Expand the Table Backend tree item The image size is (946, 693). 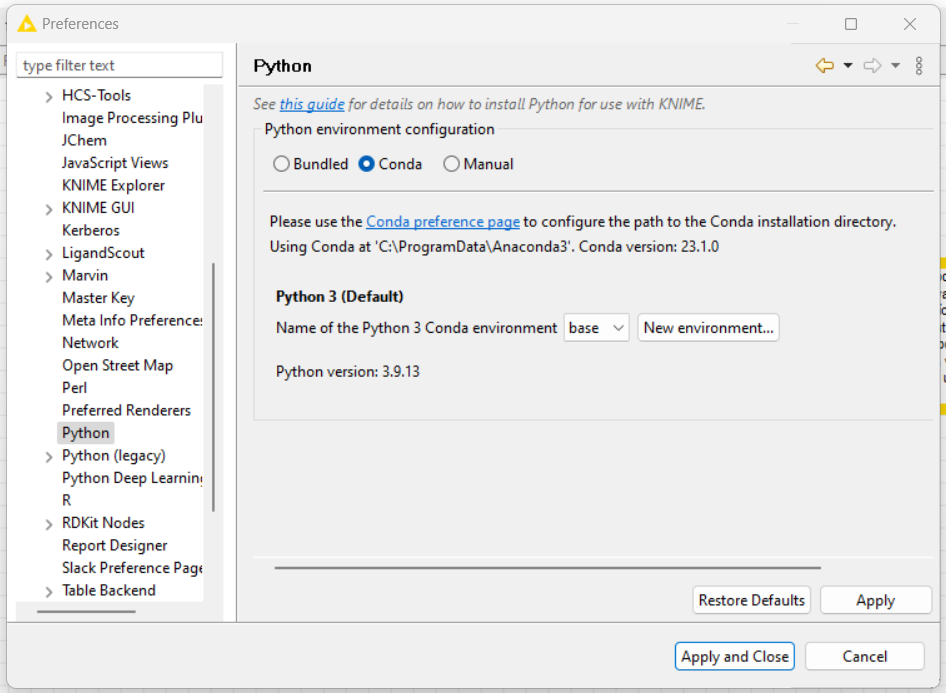(x=48, y=590)
